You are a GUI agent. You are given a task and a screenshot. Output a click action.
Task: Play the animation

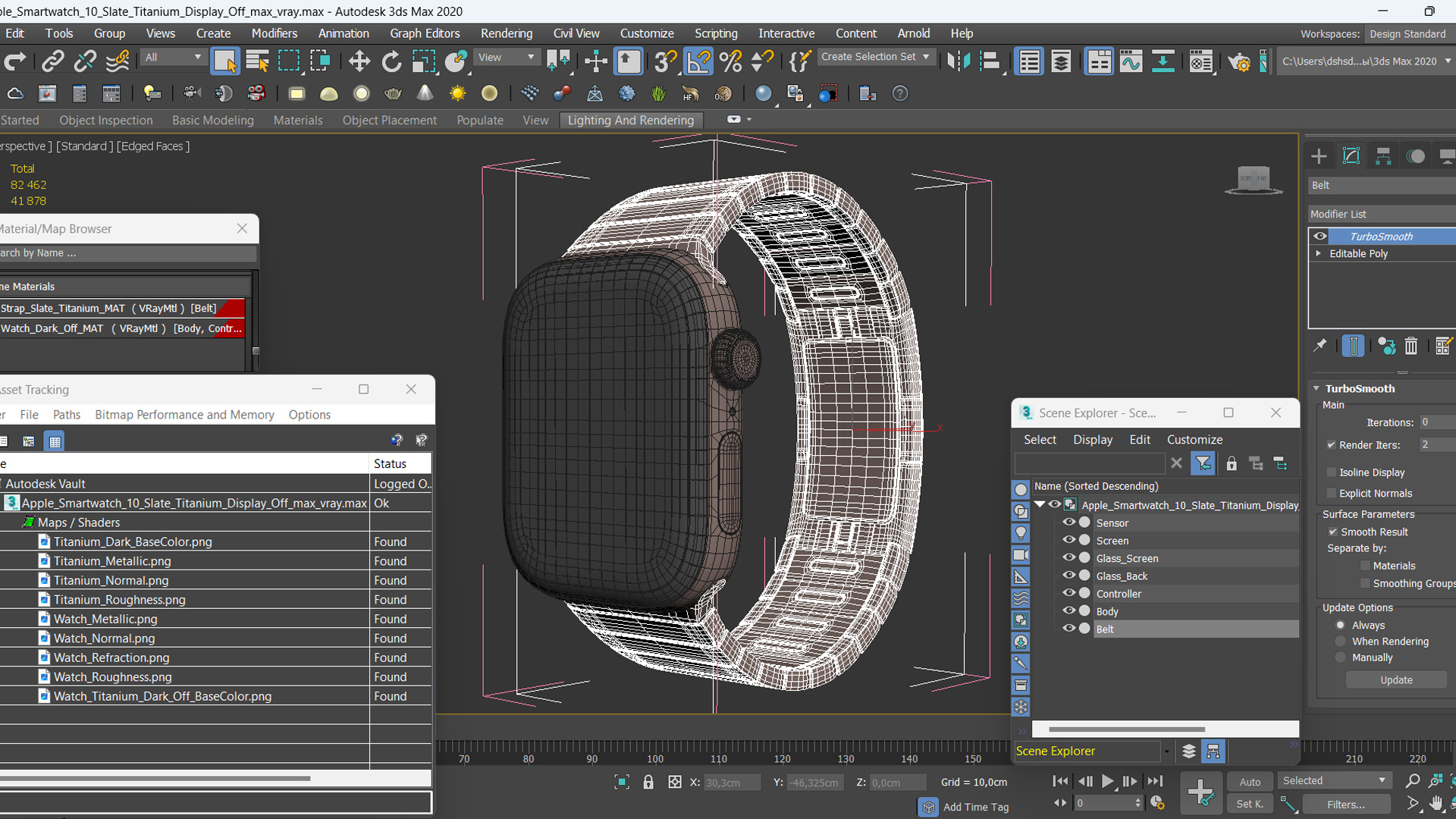click(x=1107, y=781)
